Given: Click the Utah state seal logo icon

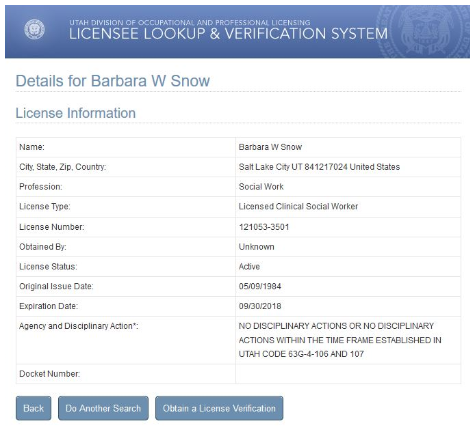Looking at the screenshot, I should 34,29.
